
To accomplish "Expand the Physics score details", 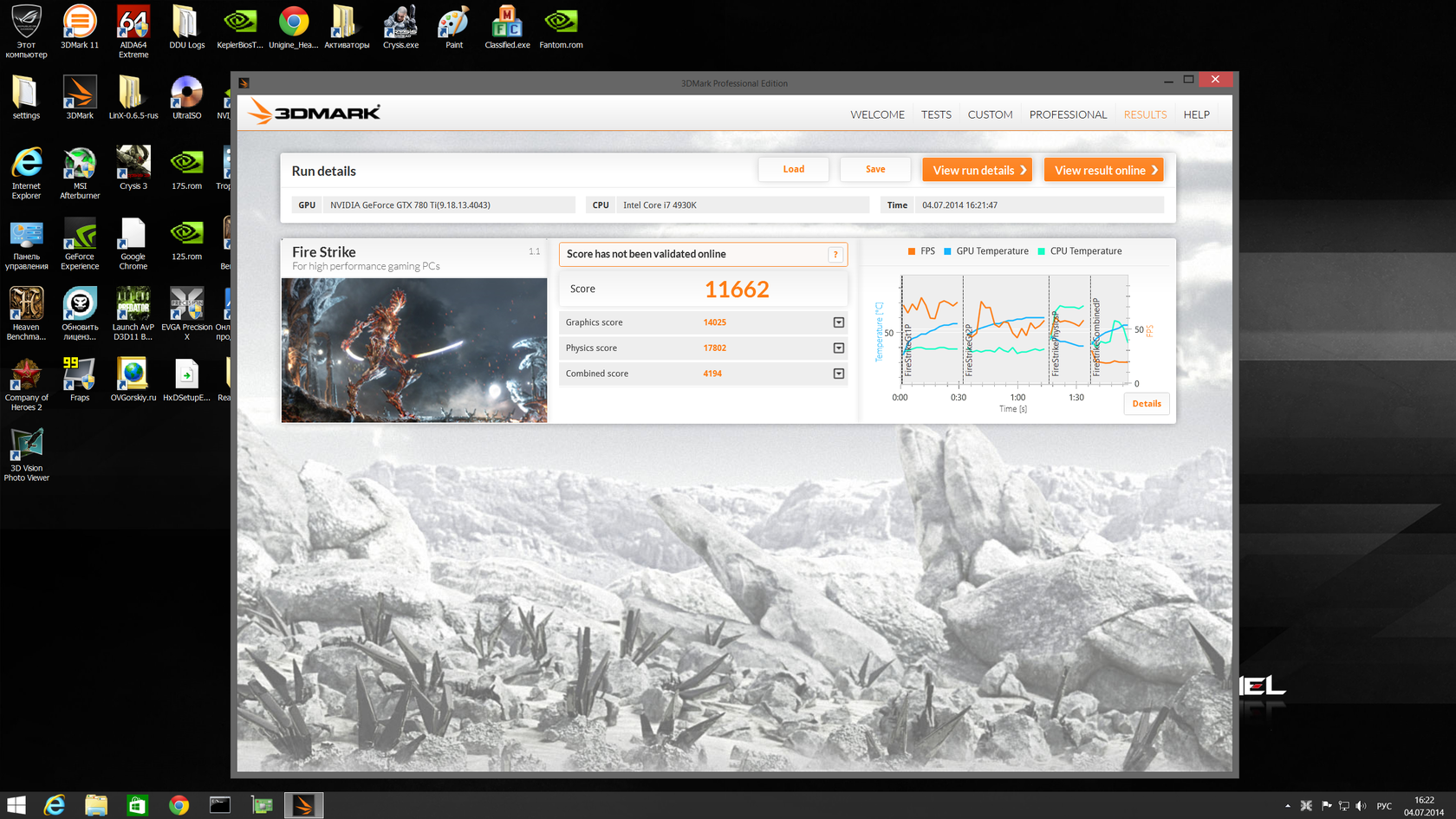I will pyautogui.click(x=838, y=348).
